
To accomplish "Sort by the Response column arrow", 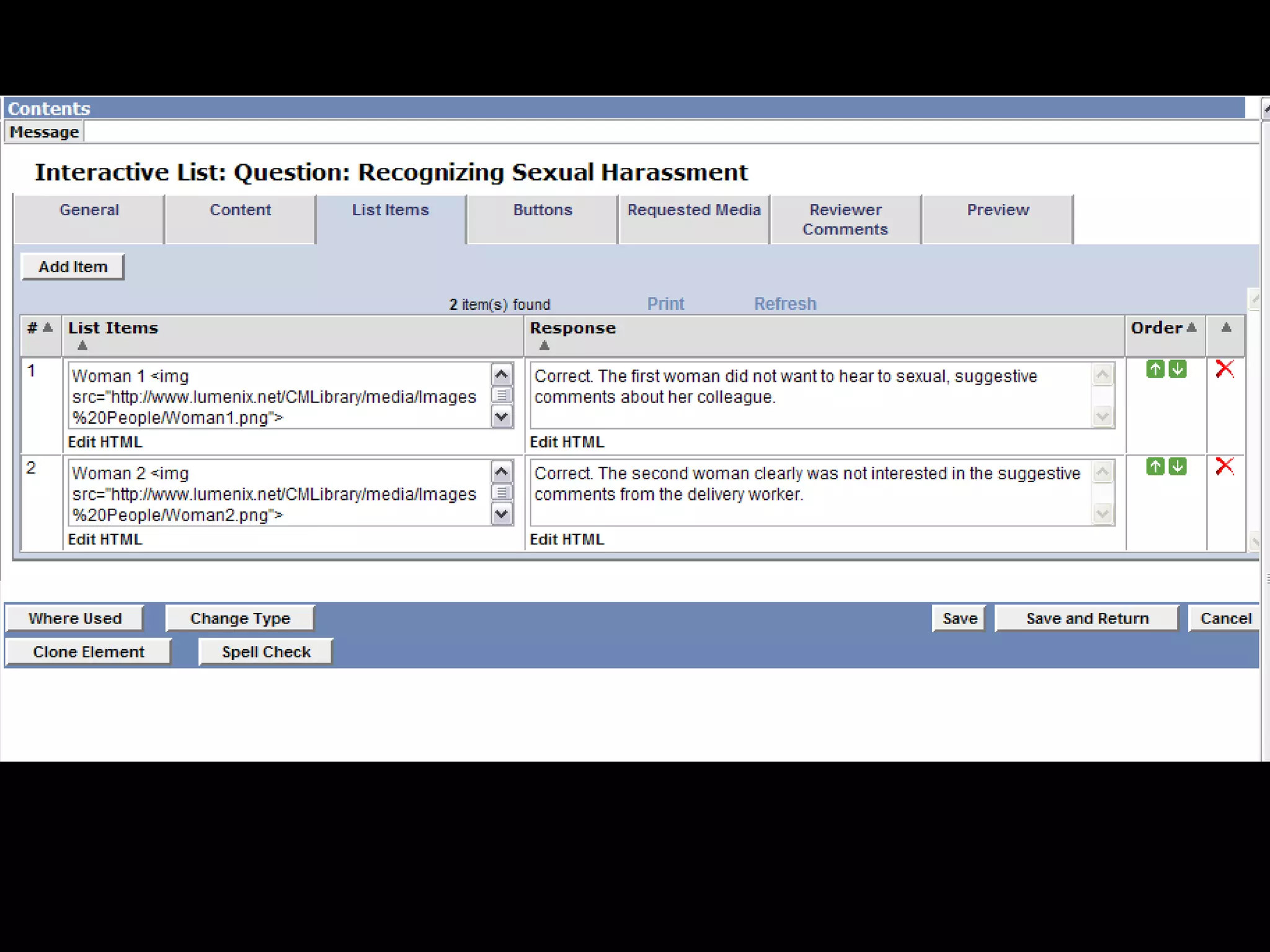I will pos(544,346).
